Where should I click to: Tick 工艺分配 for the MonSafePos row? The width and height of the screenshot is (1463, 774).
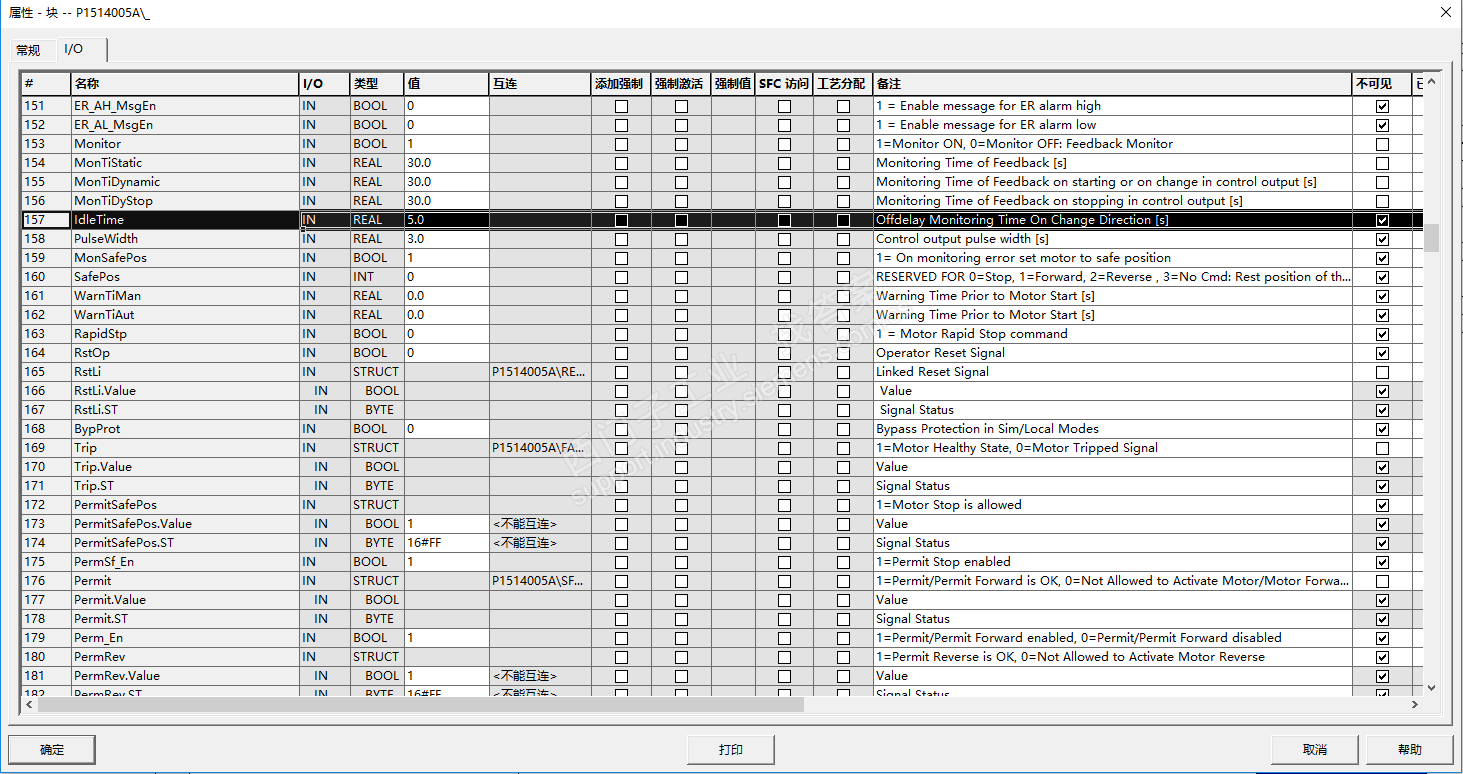coord(843,258)
